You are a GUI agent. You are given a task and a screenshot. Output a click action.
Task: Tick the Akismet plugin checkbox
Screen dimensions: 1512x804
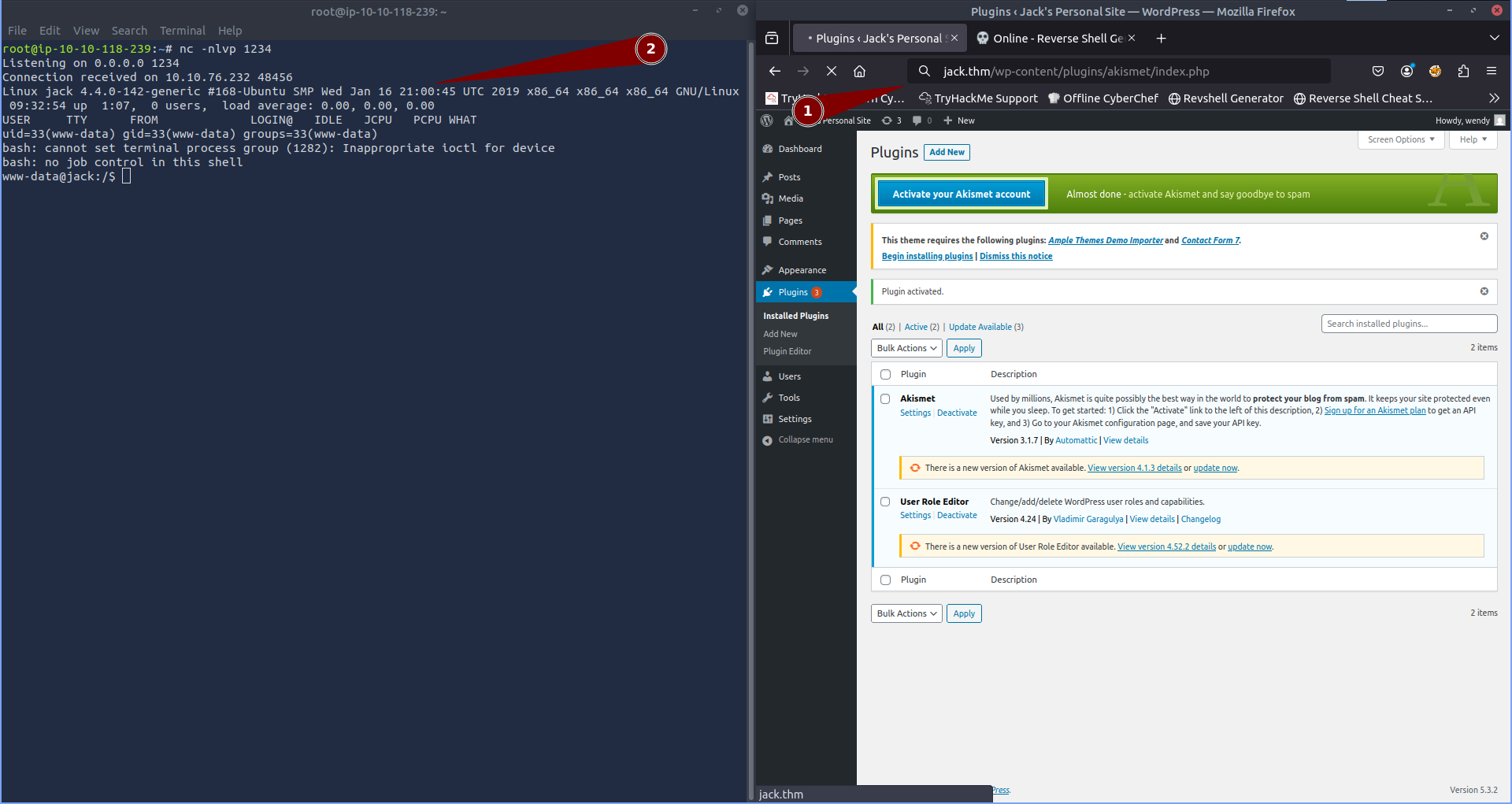point(885,399)
